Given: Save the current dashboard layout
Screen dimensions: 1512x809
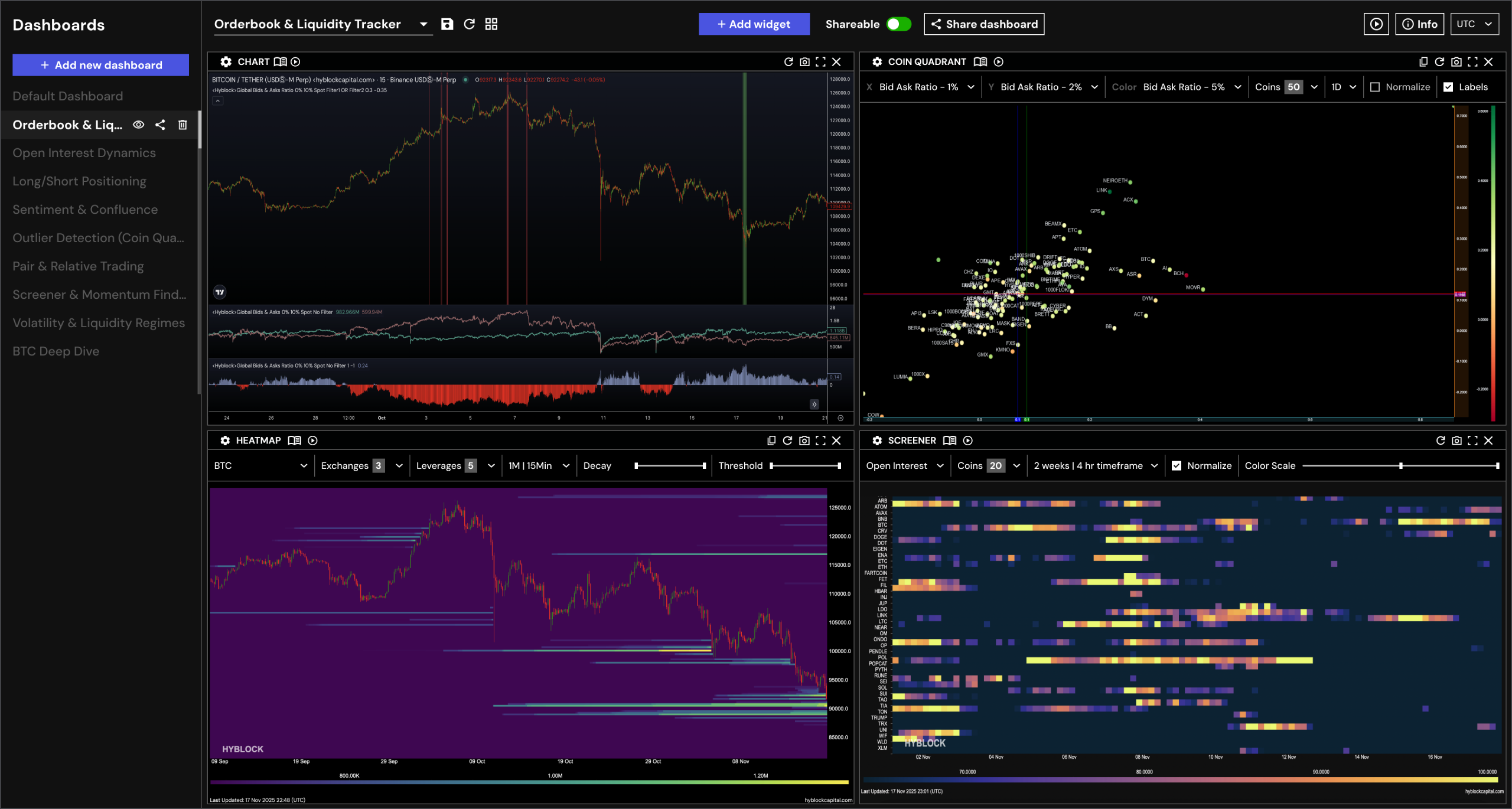Looking at the screenshot, I should pos(447,24).
